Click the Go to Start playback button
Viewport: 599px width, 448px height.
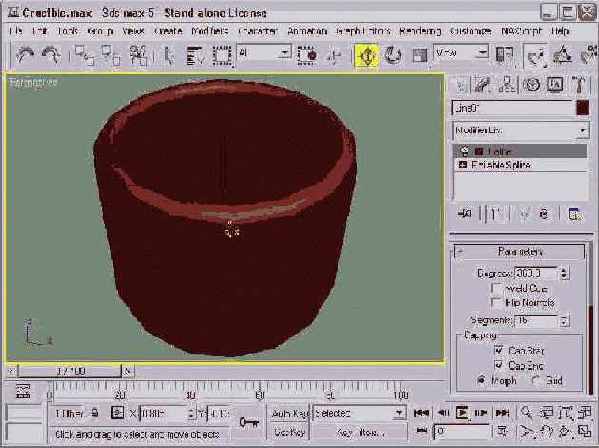[x=421, y=413]
